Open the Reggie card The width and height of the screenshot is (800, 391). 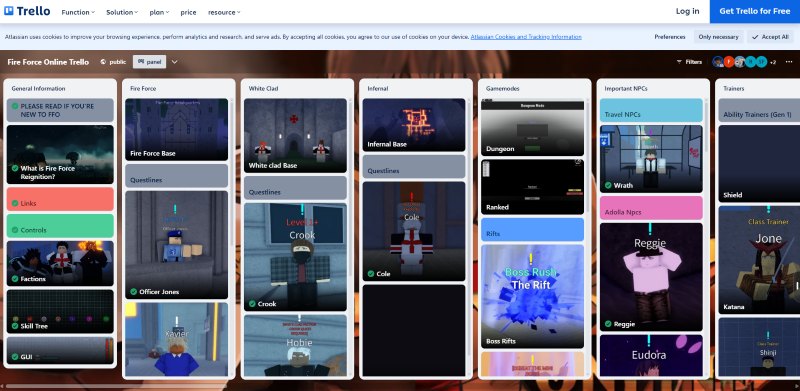[651, 277]
